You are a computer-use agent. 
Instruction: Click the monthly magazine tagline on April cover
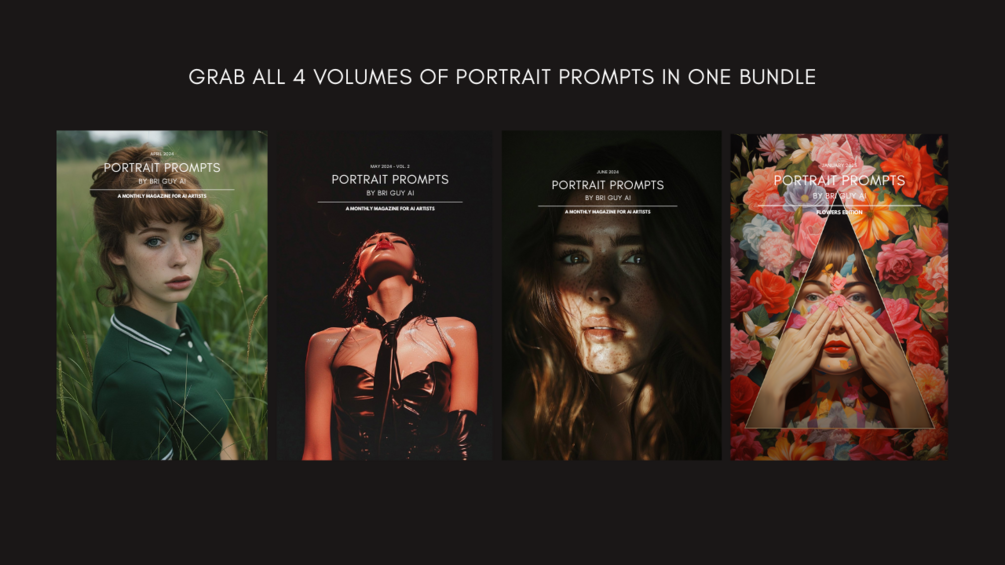pyautogui.click(x=162, y=196)
